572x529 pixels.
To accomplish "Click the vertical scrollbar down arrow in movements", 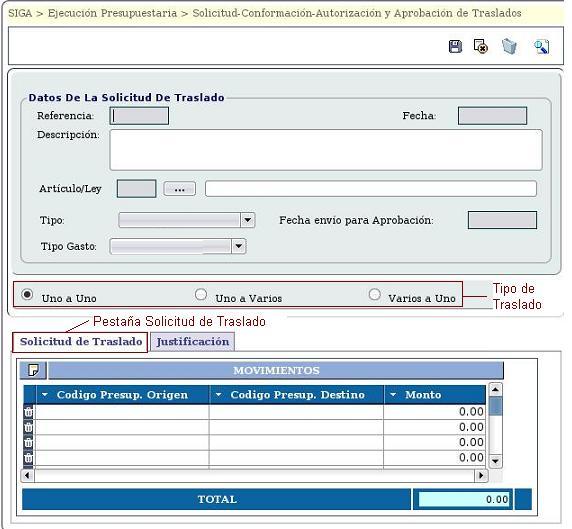I will pyautogui.click(x=495, y=461).
